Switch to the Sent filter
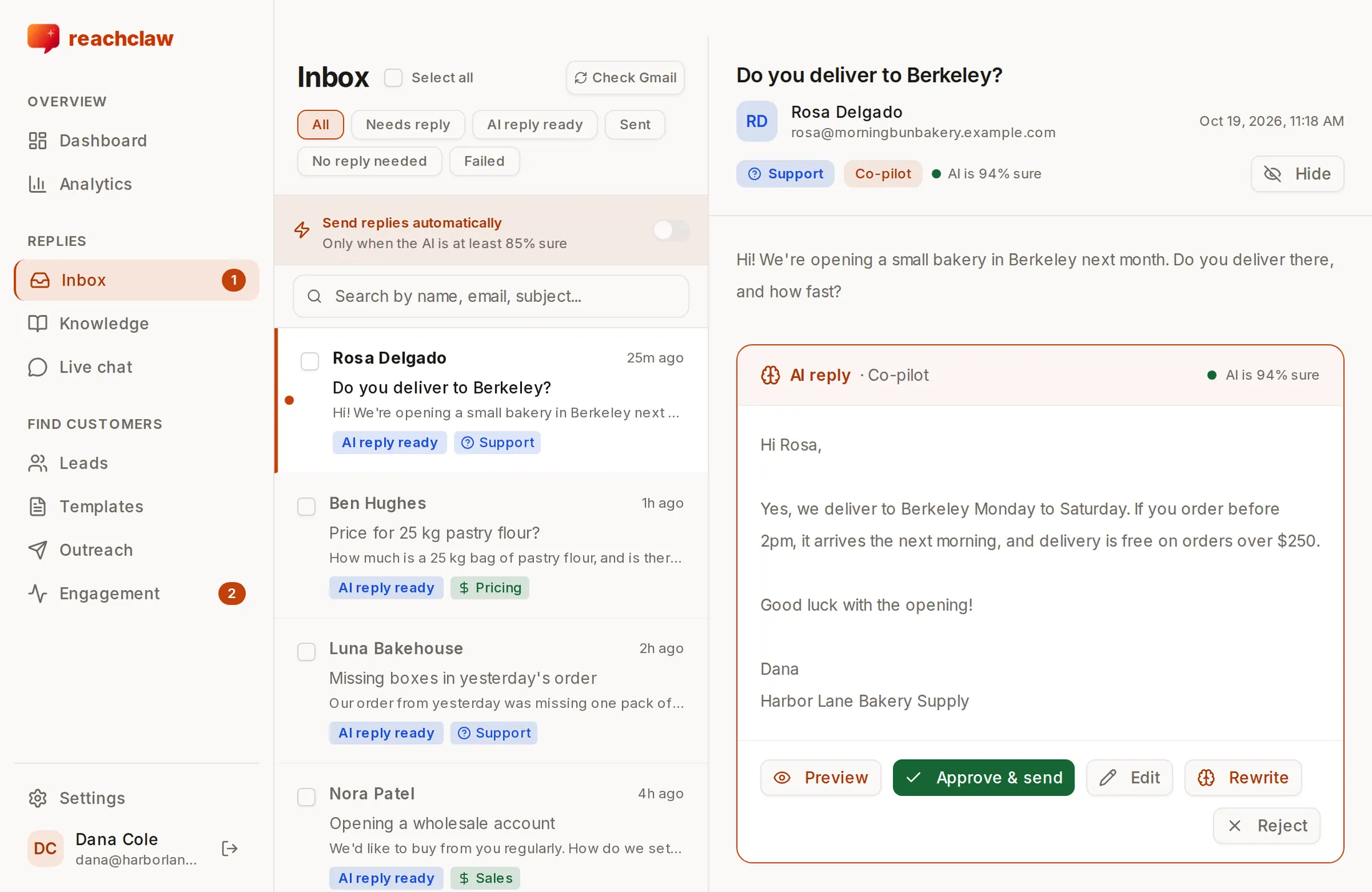 tap(635, 125)
